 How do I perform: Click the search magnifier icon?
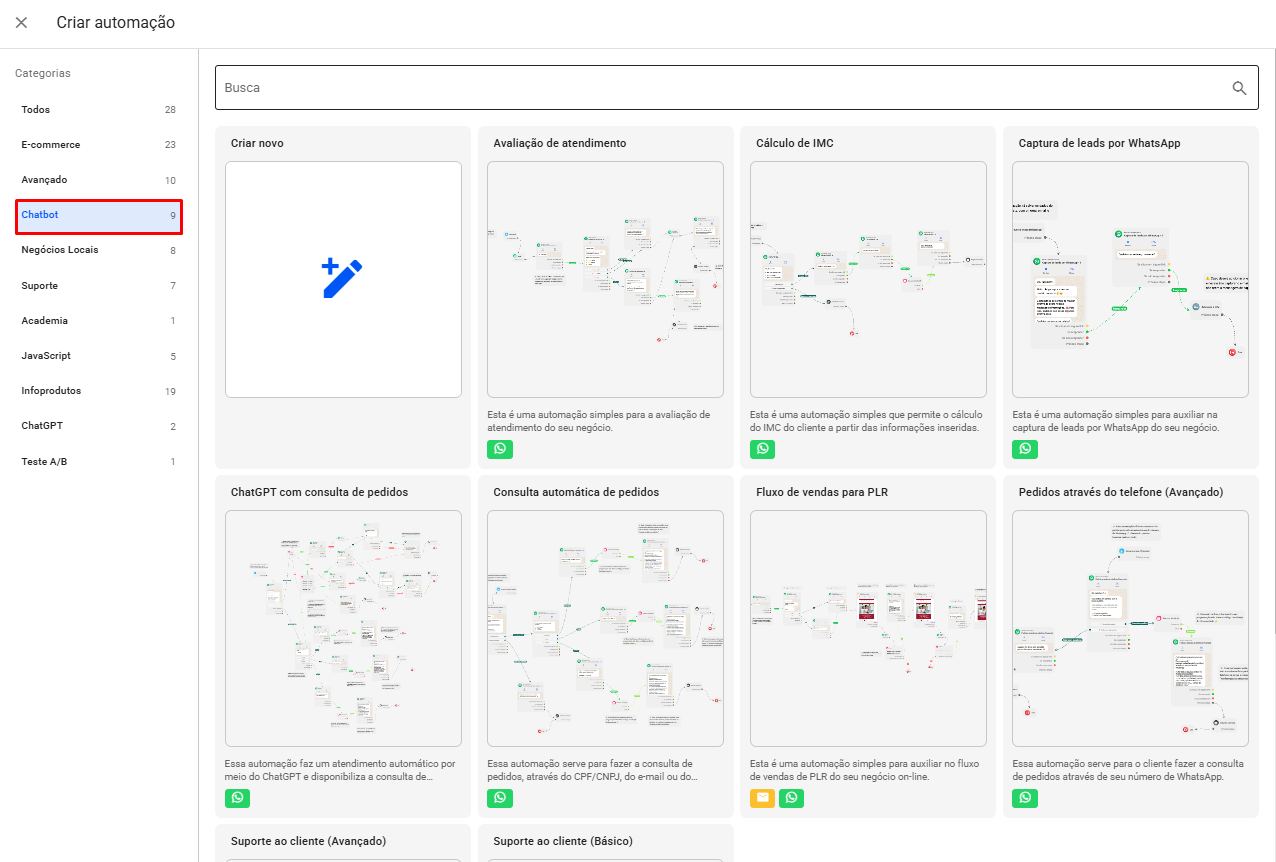pyautogui.click(x=1239, y=88)
